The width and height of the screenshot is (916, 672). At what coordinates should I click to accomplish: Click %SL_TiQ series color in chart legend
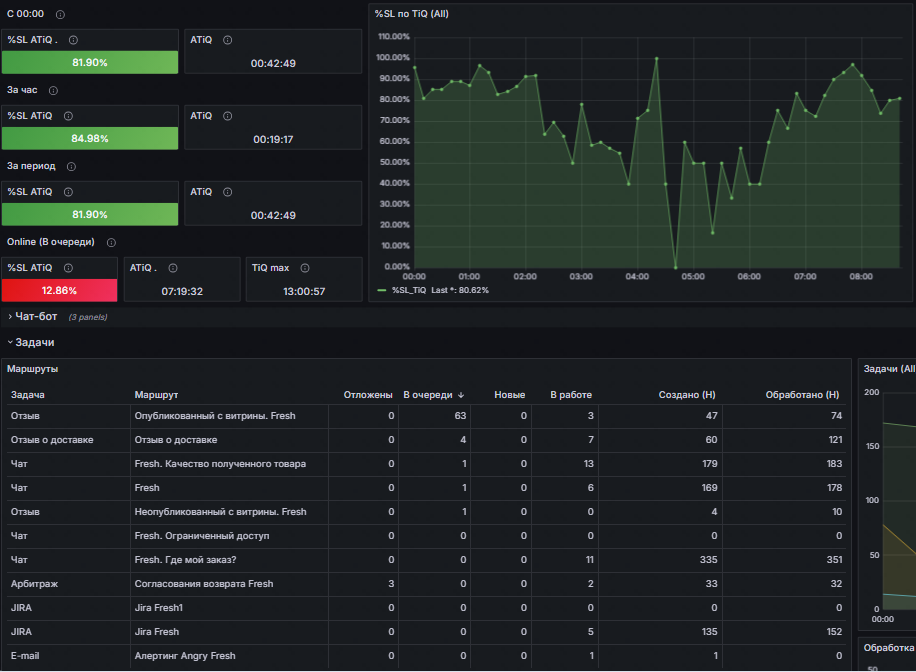[382, 290]
